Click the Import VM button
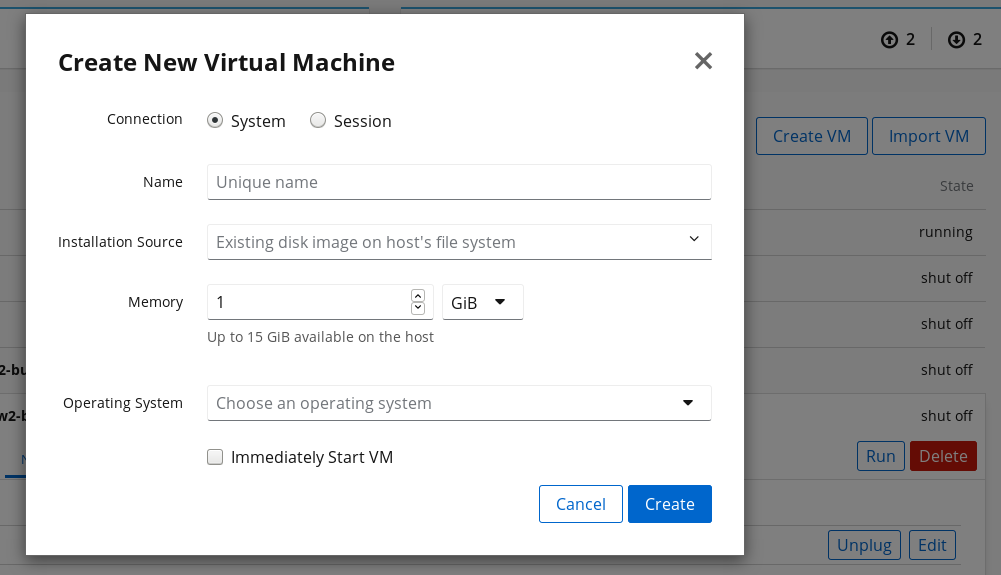The height and width of the screenshot is (575, 1001). point(929,136)
